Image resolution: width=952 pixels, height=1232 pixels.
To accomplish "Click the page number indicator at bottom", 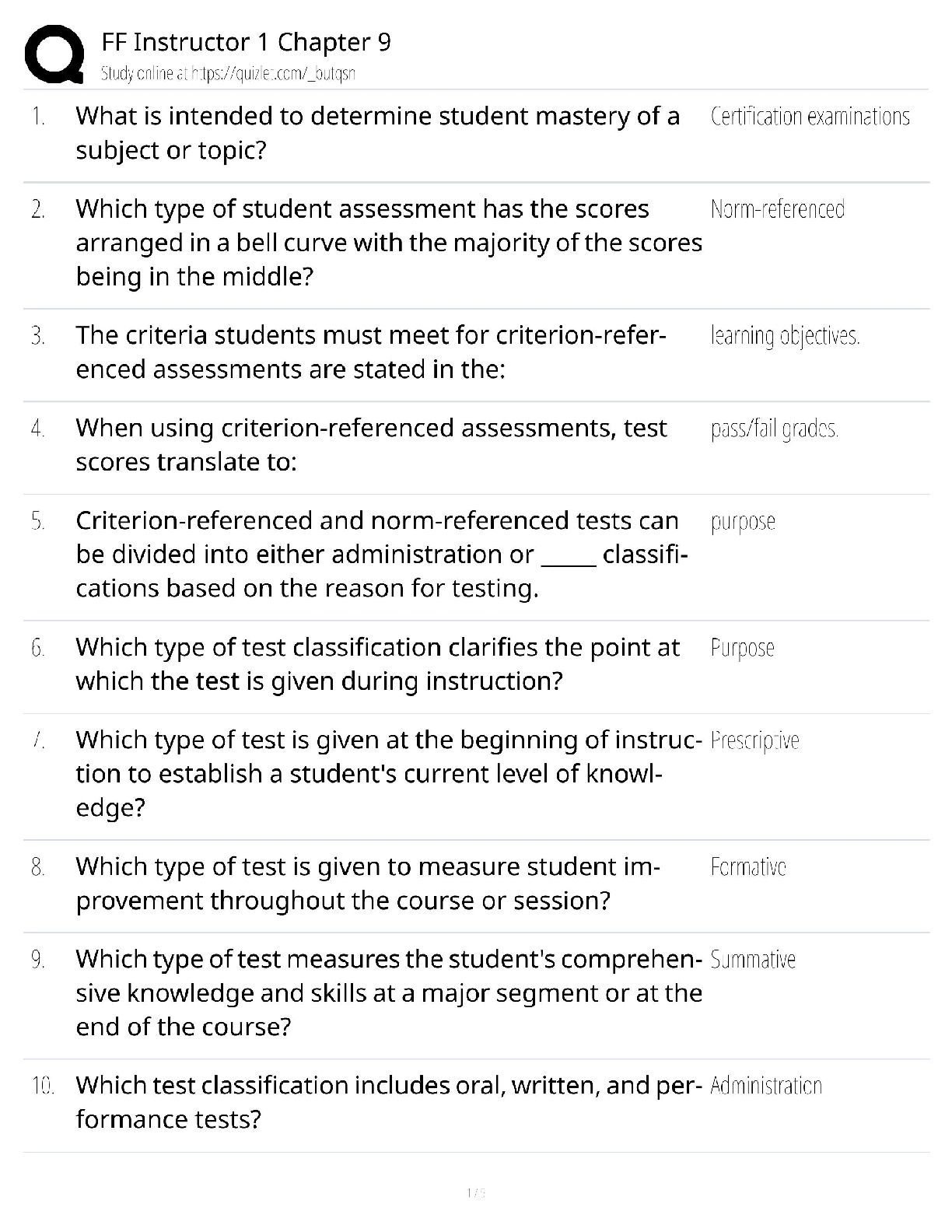I will tap(475, 1192).
